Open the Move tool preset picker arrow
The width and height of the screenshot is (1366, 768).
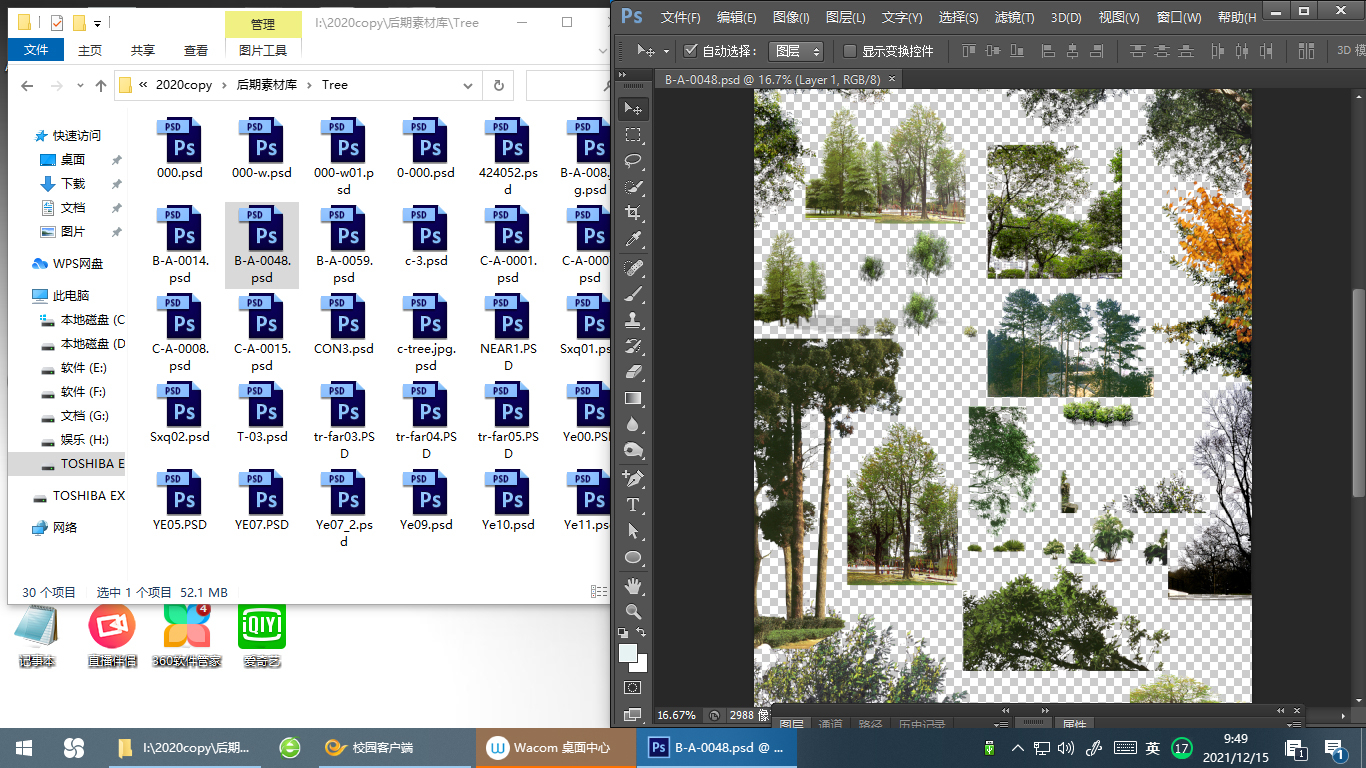tap(666, 52)
